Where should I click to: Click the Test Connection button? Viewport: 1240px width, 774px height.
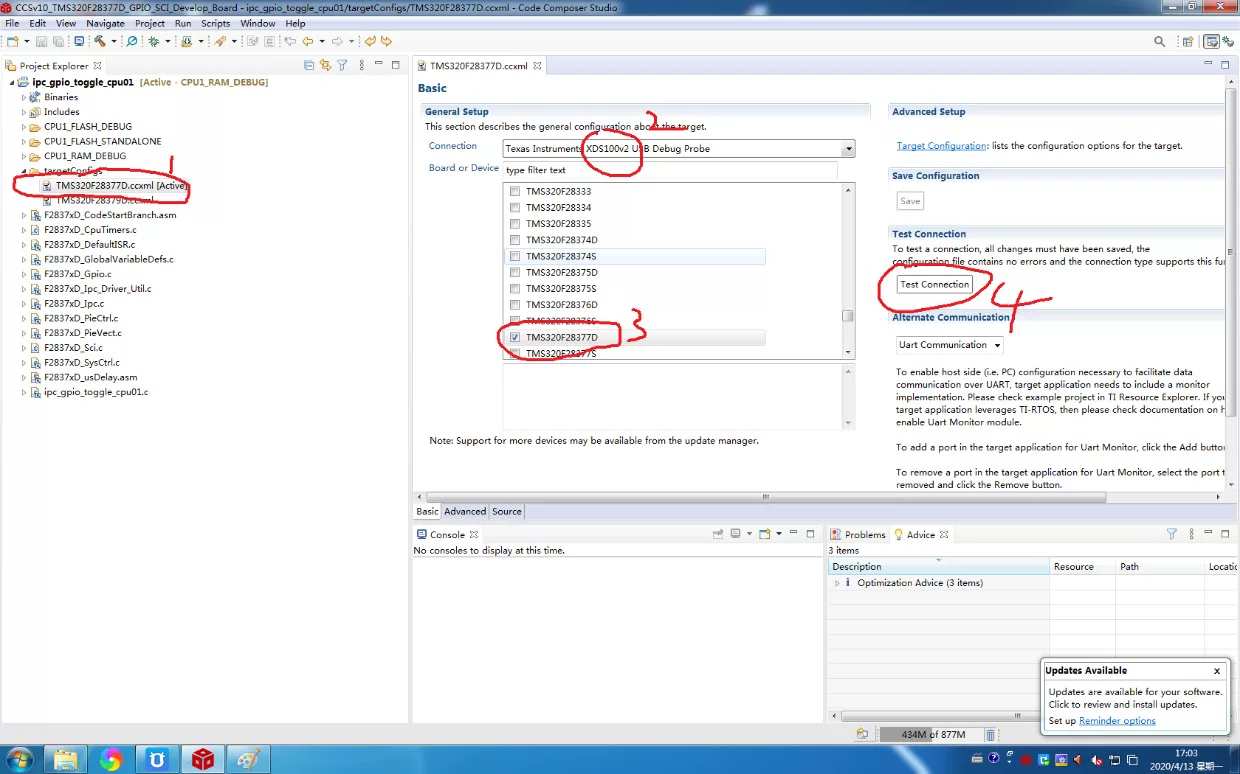935,284
